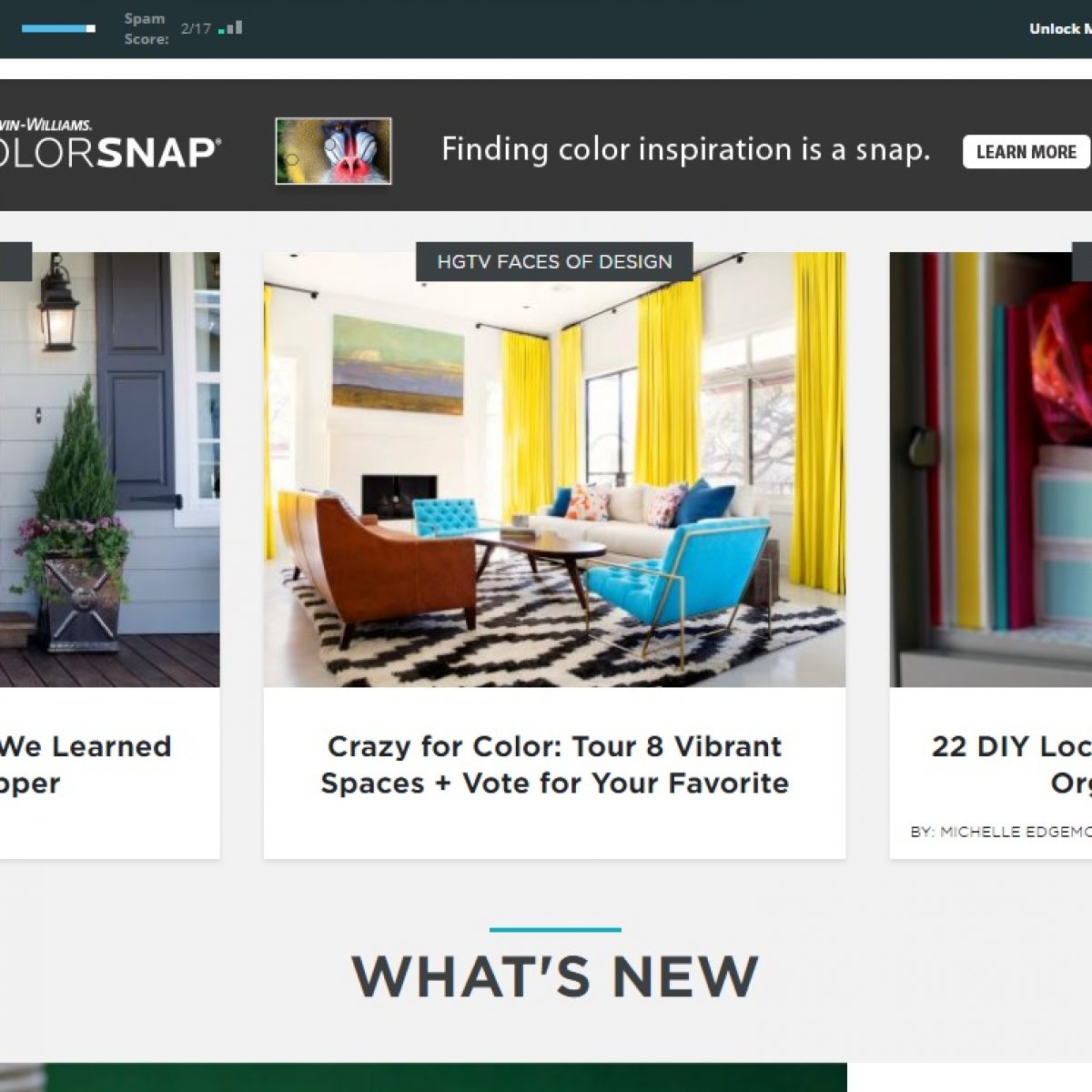Click the Spam Score label in toolbar
1092x1092 pixels.
point(147,29)
